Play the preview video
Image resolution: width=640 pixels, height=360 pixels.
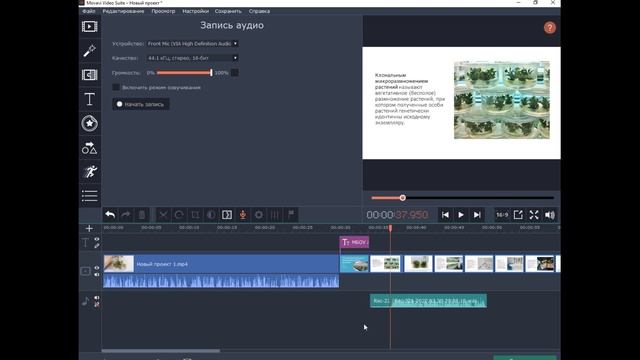pos(461,215)
